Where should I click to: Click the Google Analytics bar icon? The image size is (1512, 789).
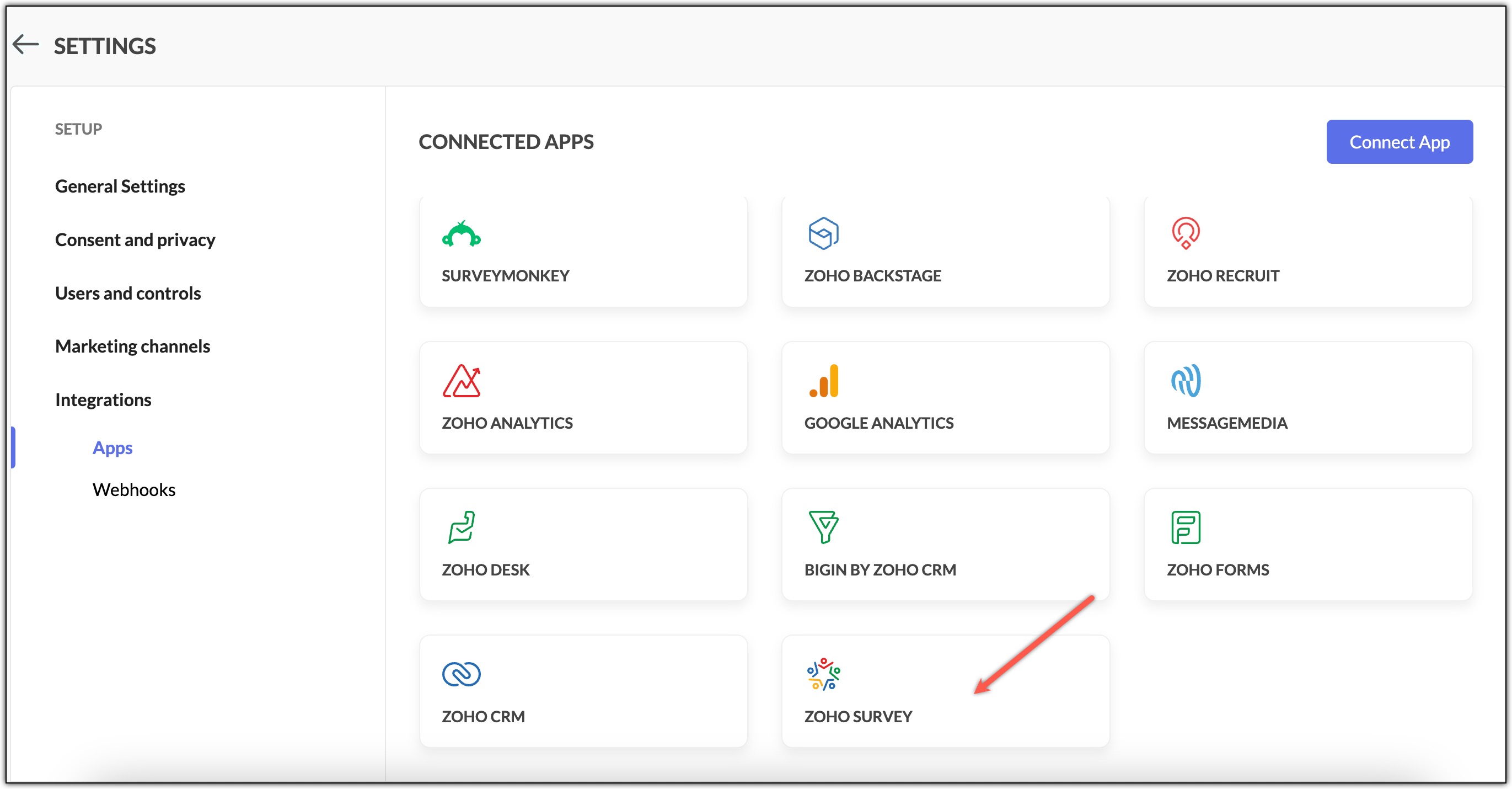point(823,381)
